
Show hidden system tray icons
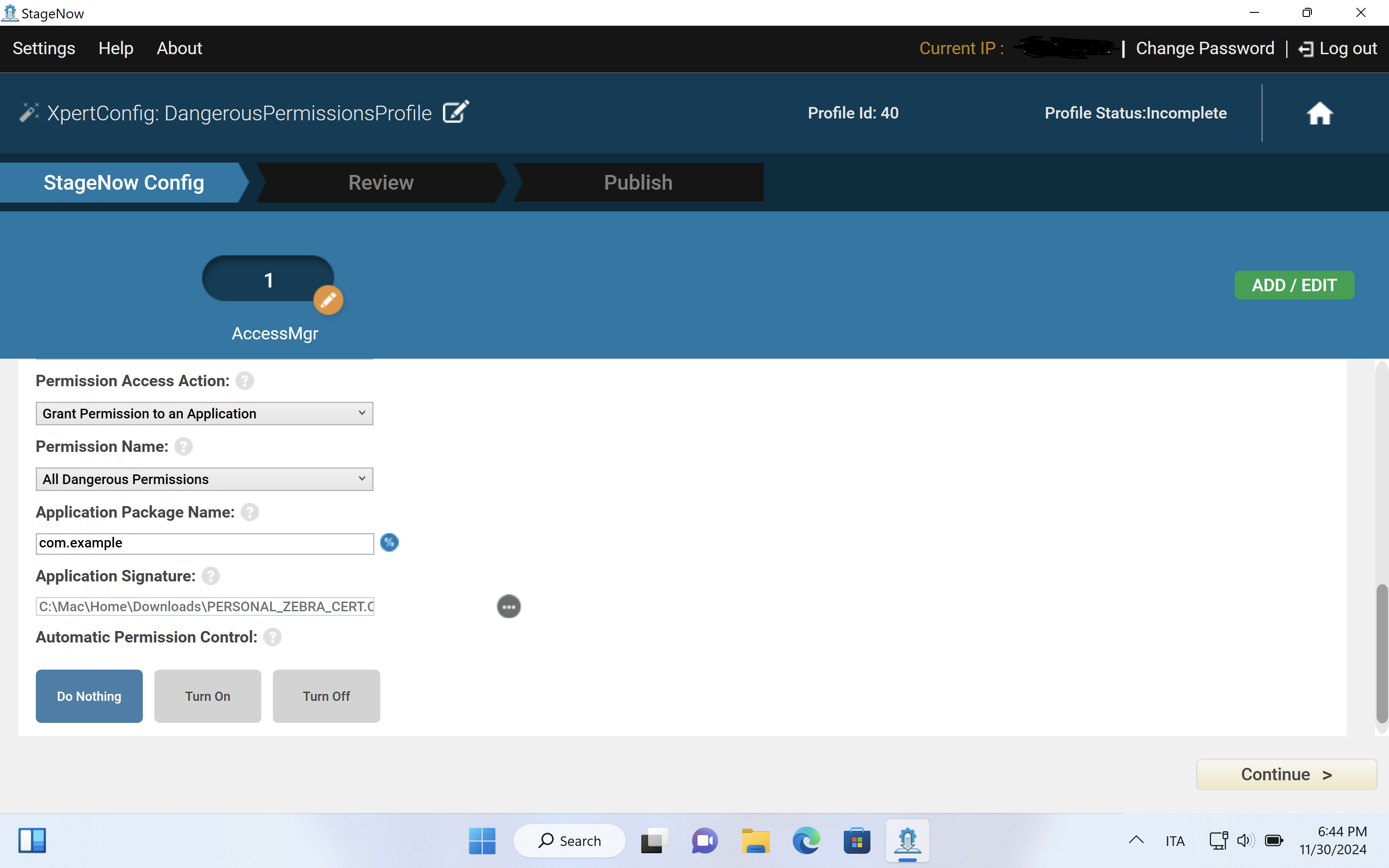click(x=1136, y=840)
